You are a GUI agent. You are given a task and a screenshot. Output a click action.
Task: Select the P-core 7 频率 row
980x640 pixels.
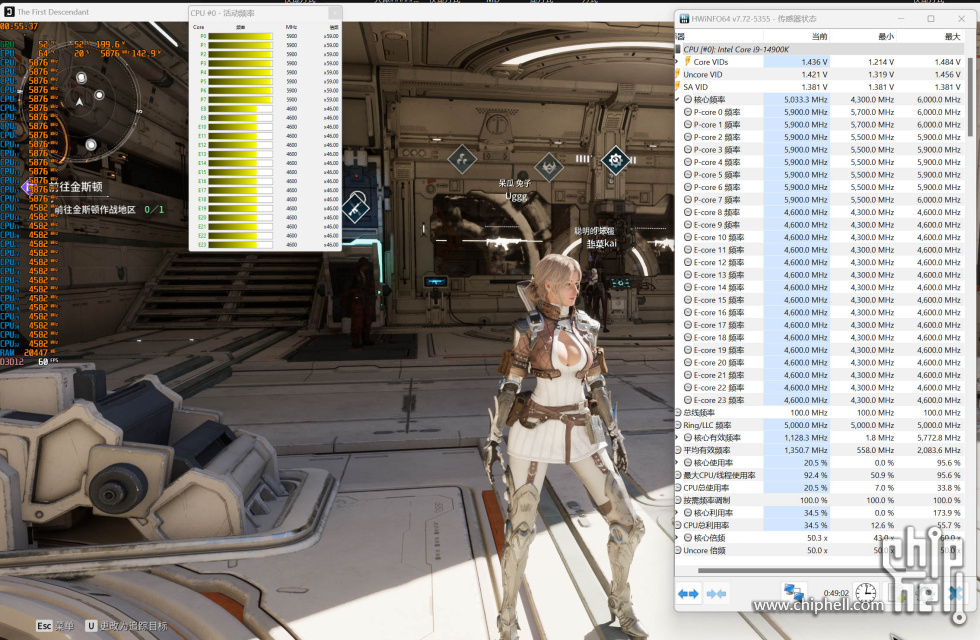coord(819,199)
